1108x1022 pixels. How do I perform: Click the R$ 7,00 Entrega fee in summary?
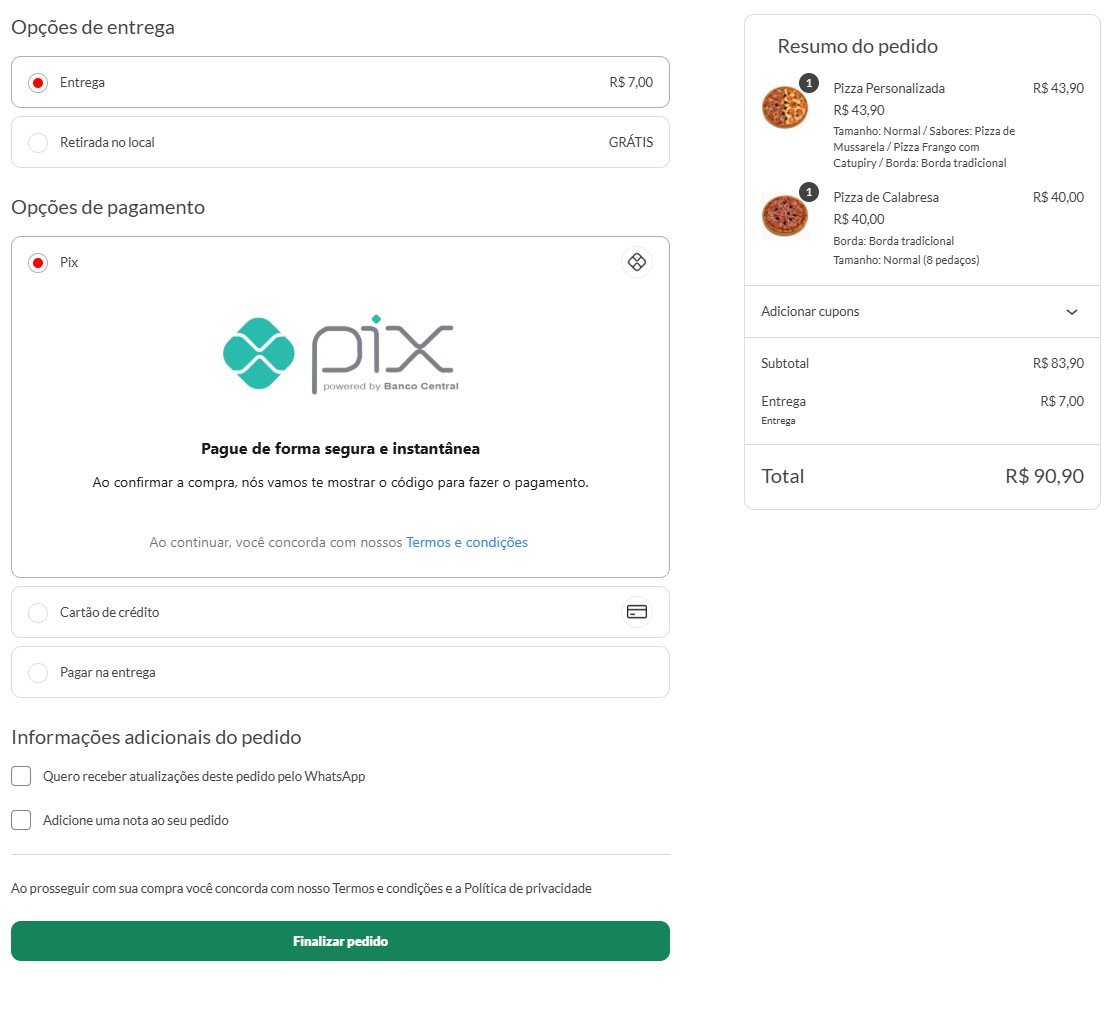[1062, 401]
